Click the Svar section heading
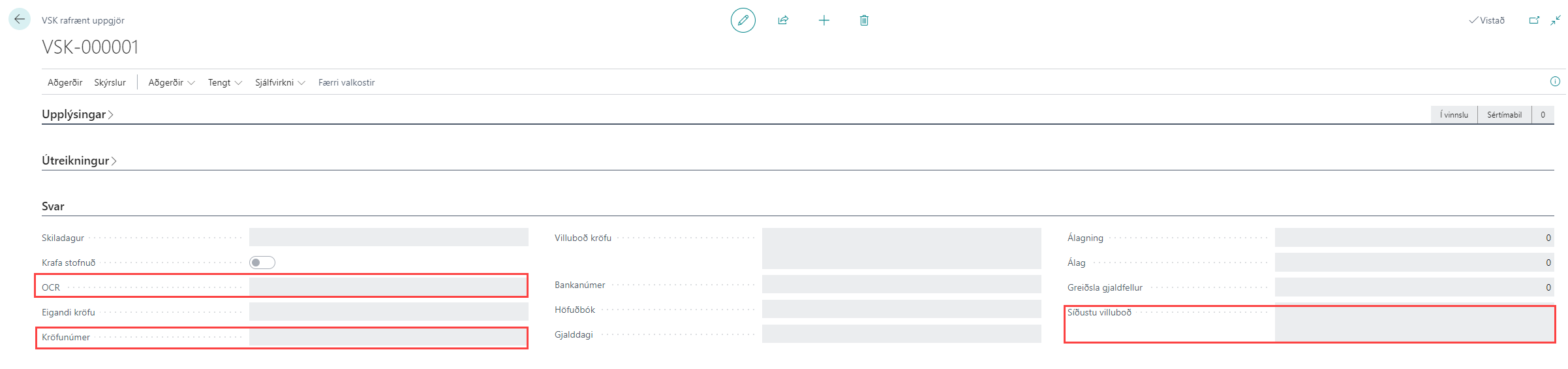Image resolution: width=1568 pixels, height=369 pixels. click(x=53, y=206)
